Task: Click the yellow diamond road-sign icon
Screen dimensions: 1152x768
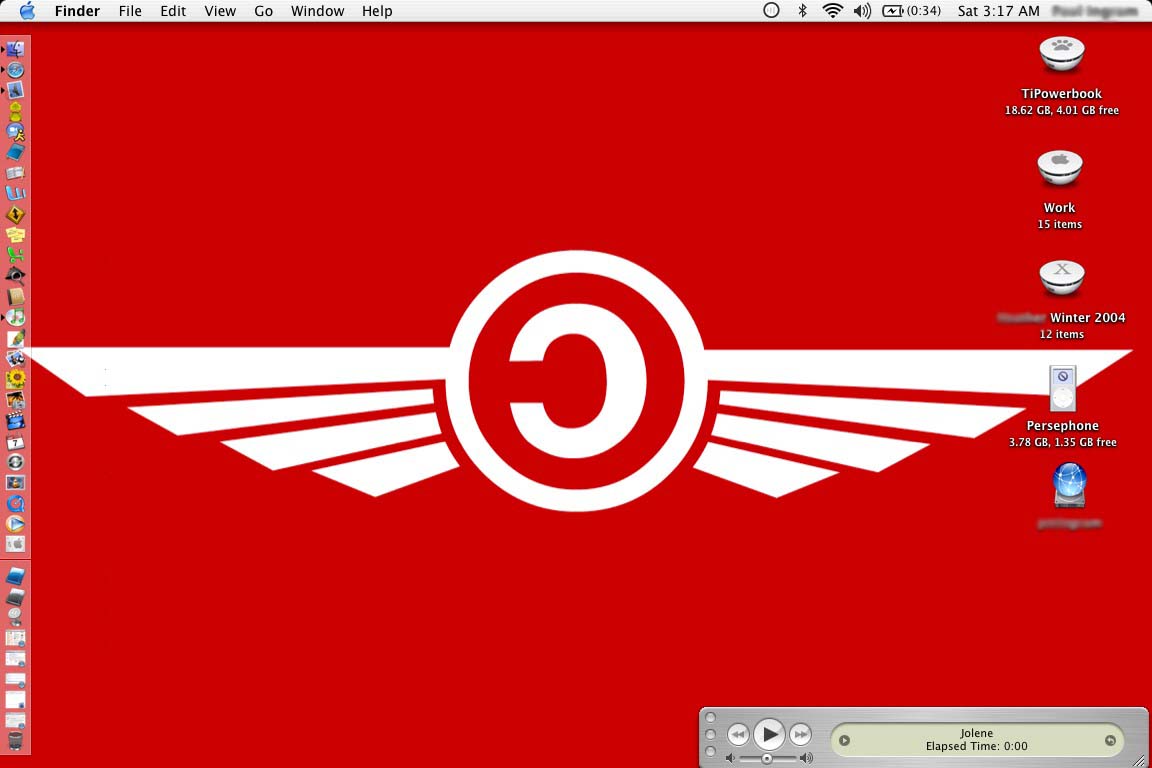Action: pos(15,215)
